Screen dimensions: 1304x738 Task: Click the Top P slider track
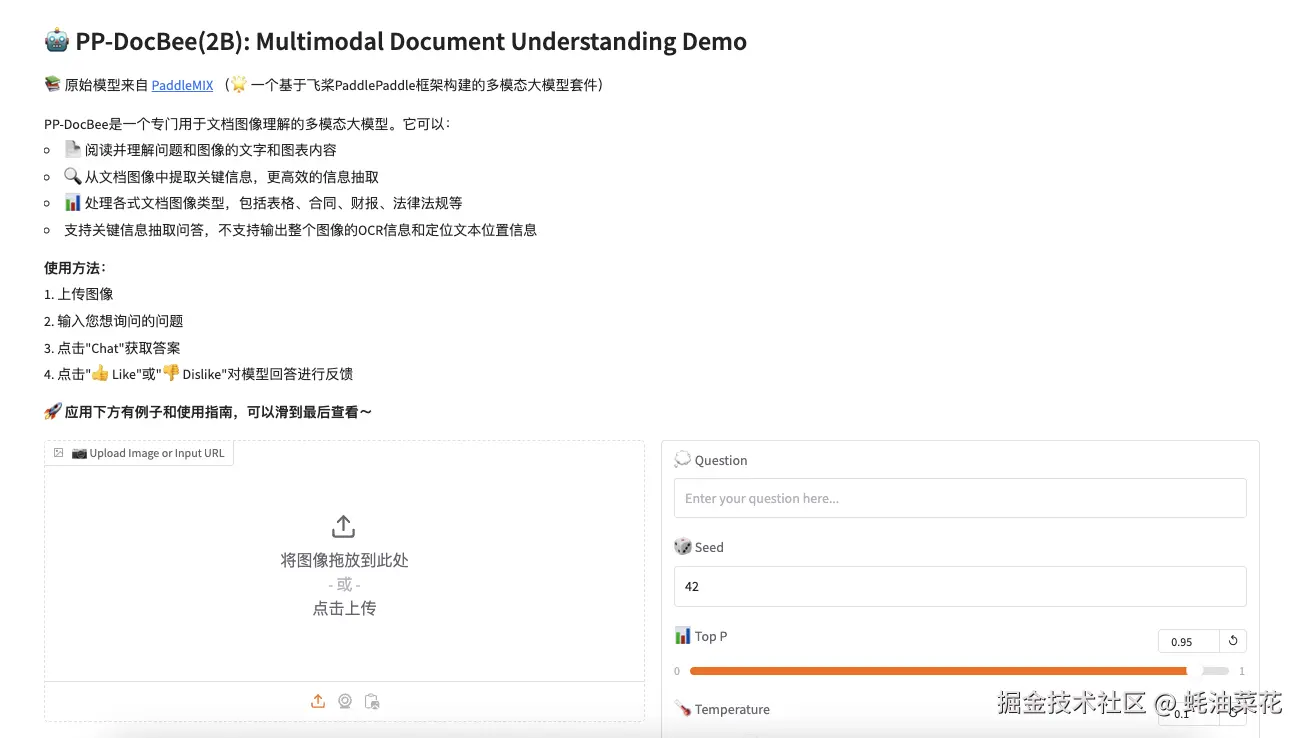click(959, 671)
